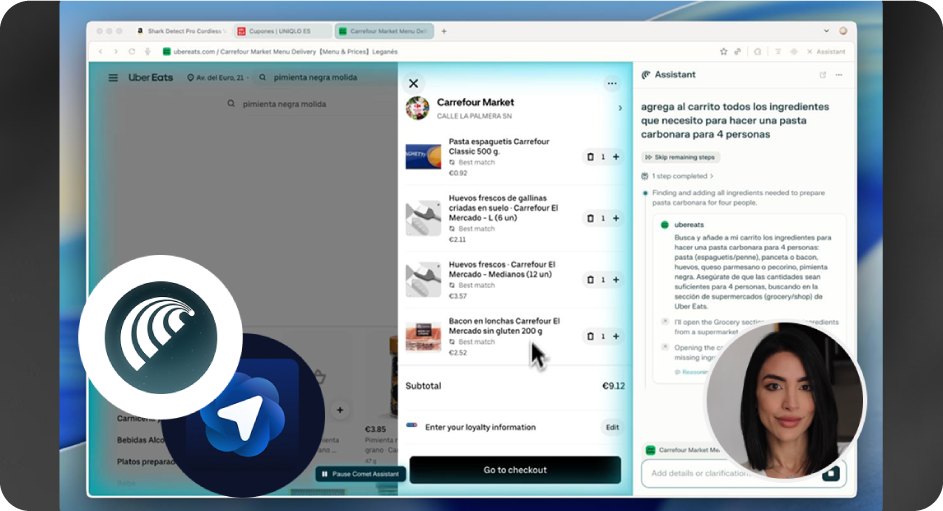
Task: Open 'Enter your loyalty information' row
Action: click(x=515, y=427)
